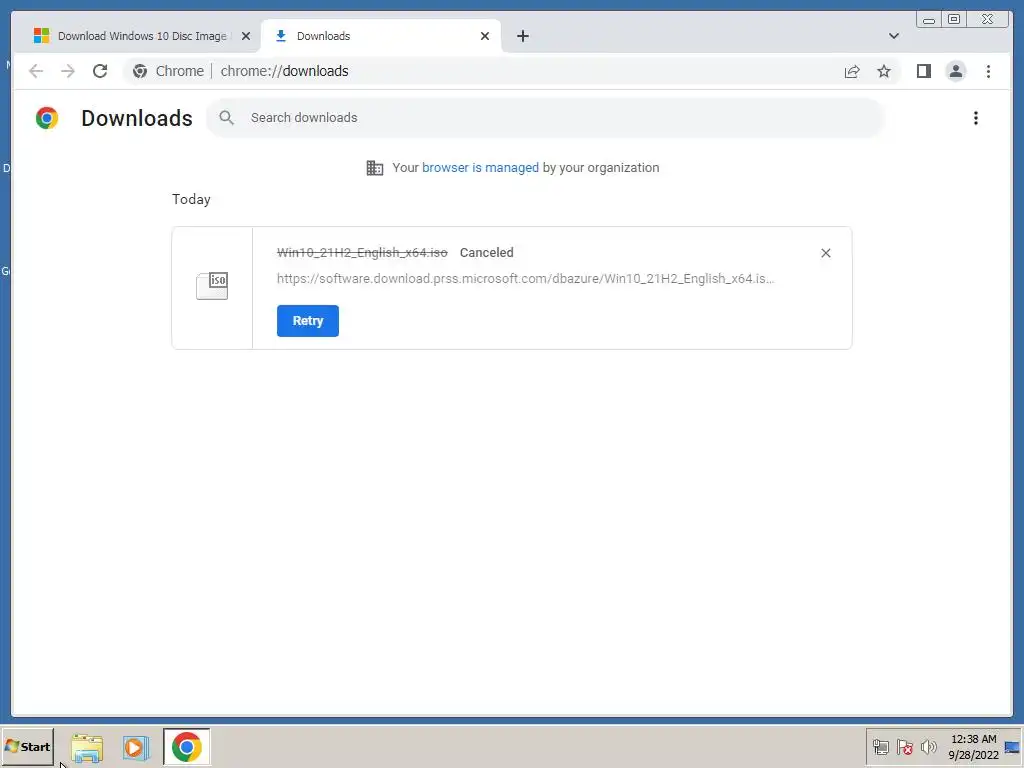Click the Today date heading
The width and height of the screenshot is (1024, 768).
coord(191,199)
